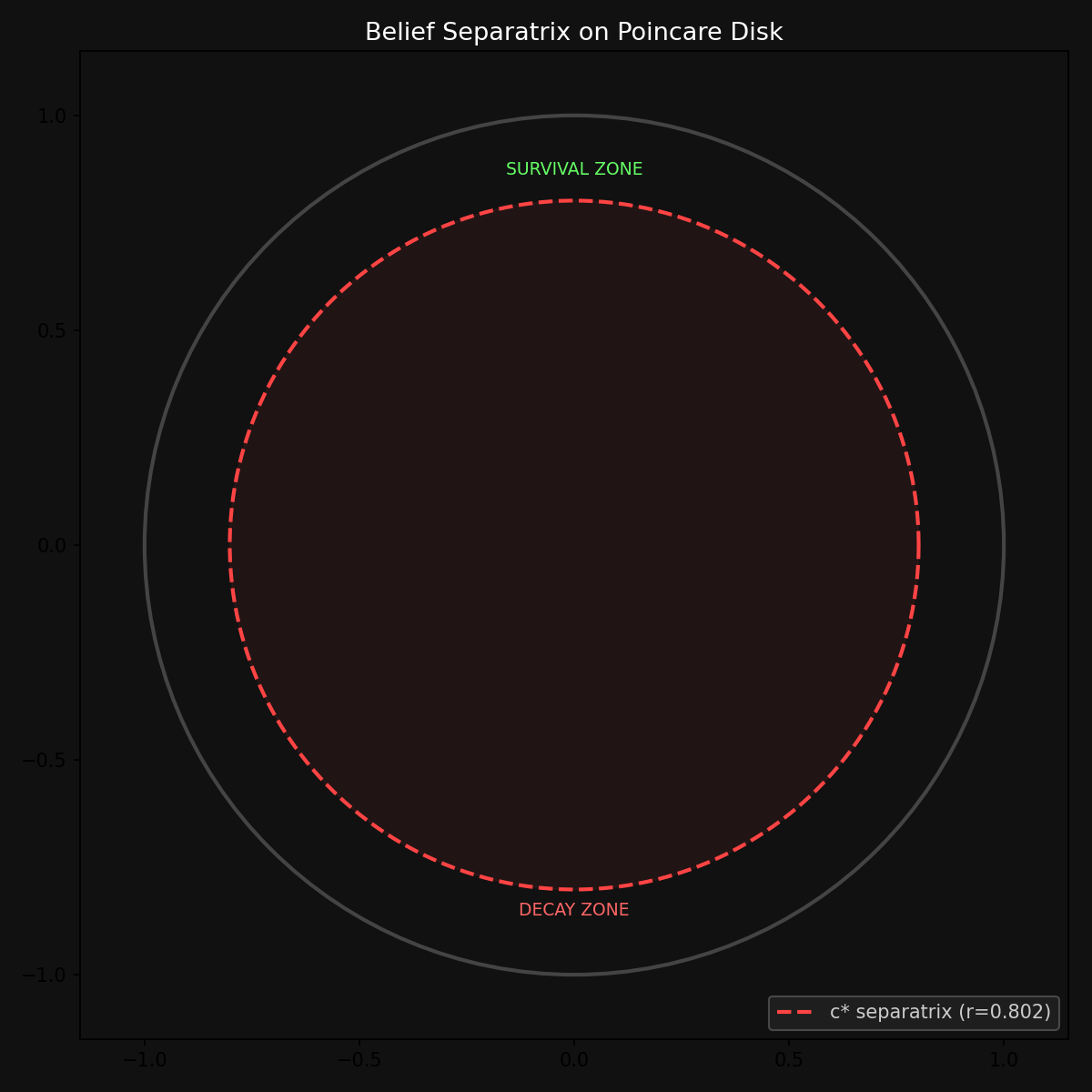Image resolution: width=1092 pixels, height=1092 pixels.
Task: Click the y-axis tick label 0.5
Action: (x=55, y=330)
